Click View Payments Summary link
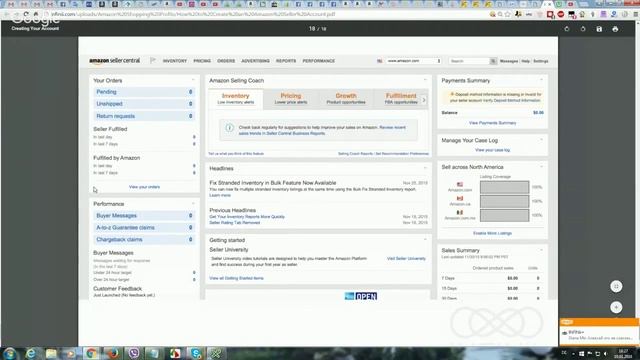Screen dimensions: 640x360 tap(492, 123)
